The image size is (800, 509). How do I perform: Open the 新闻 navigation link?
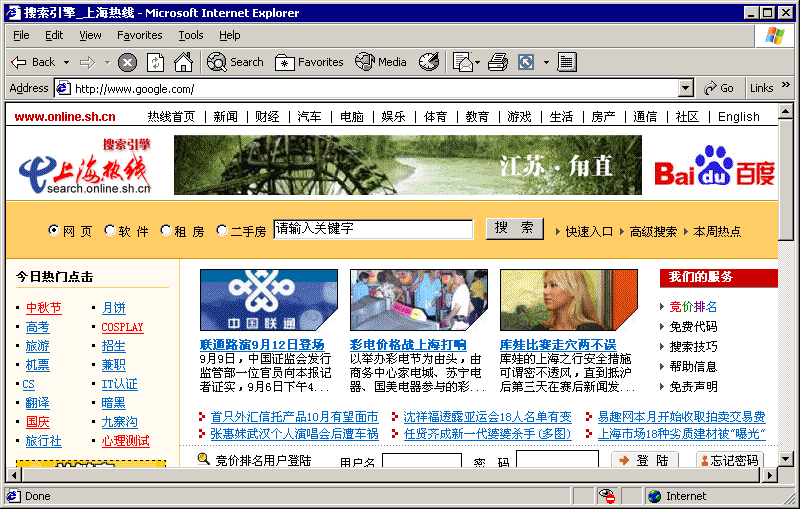click(x=226, y=117)
